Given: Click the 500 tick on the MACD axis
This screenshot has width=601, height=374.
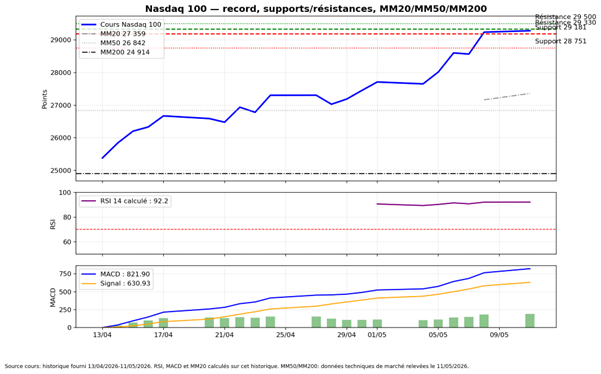Looking at the screenshot, I should (66, 292).
